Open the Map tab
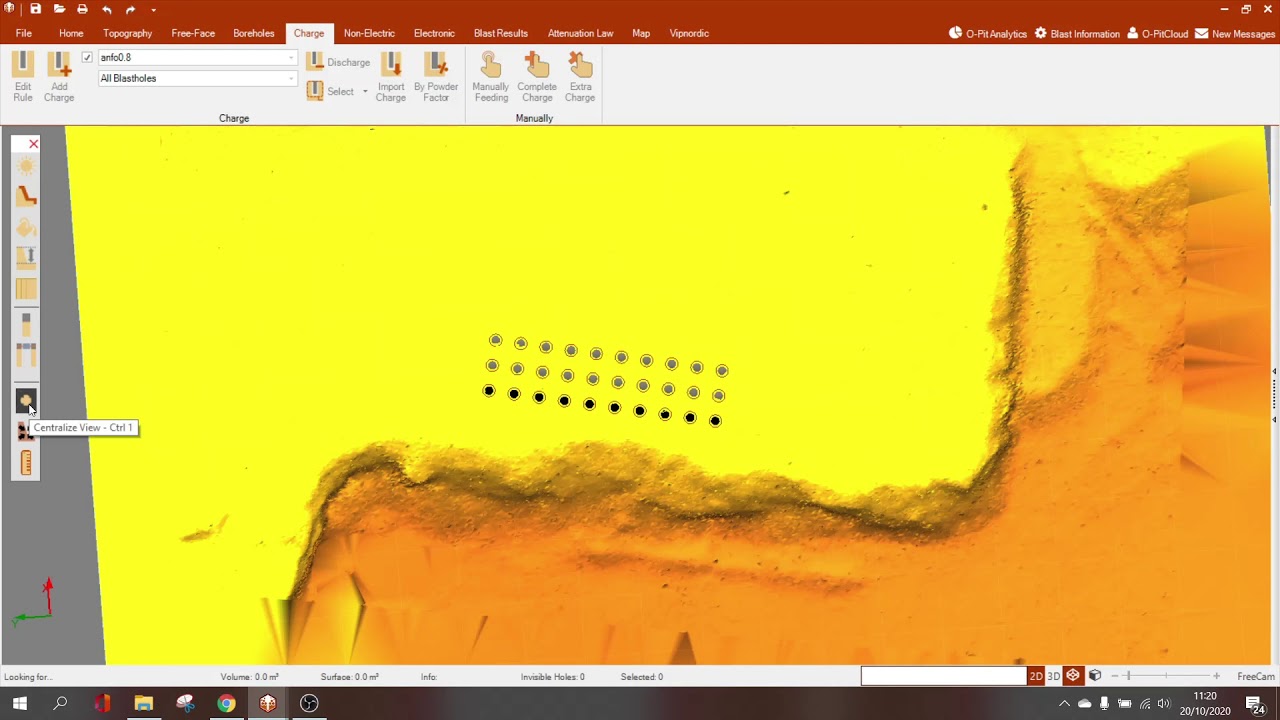 [x=641, y=33]
